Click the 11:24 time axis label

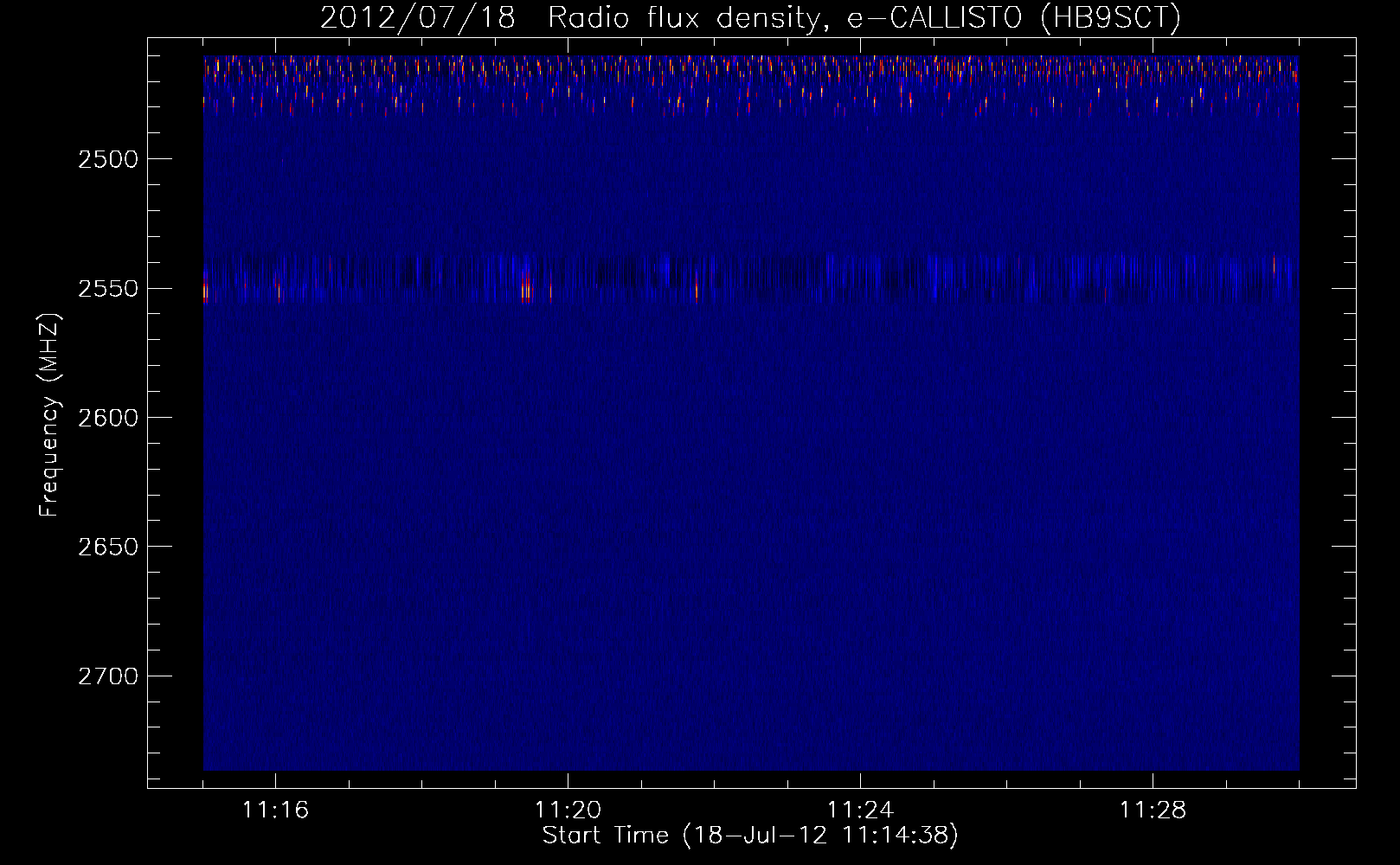[x=861, y=811]
